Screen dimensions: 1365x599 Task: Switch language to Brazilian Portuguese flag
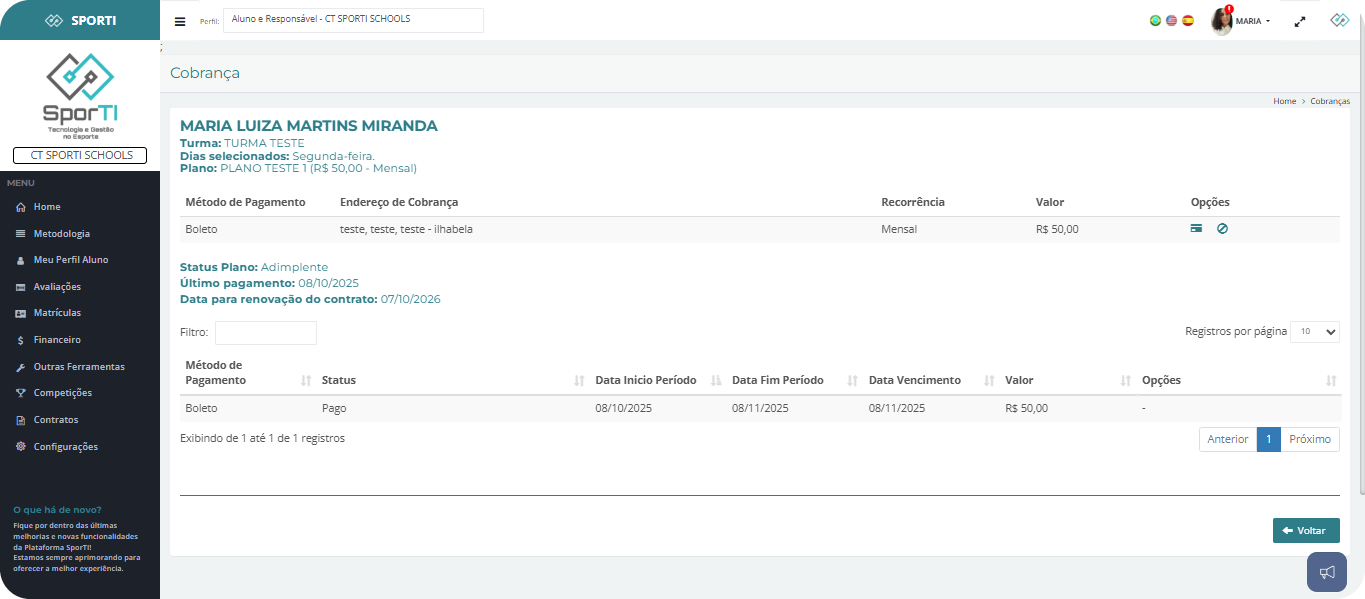pyautogui.click(x=1155, y=20)
